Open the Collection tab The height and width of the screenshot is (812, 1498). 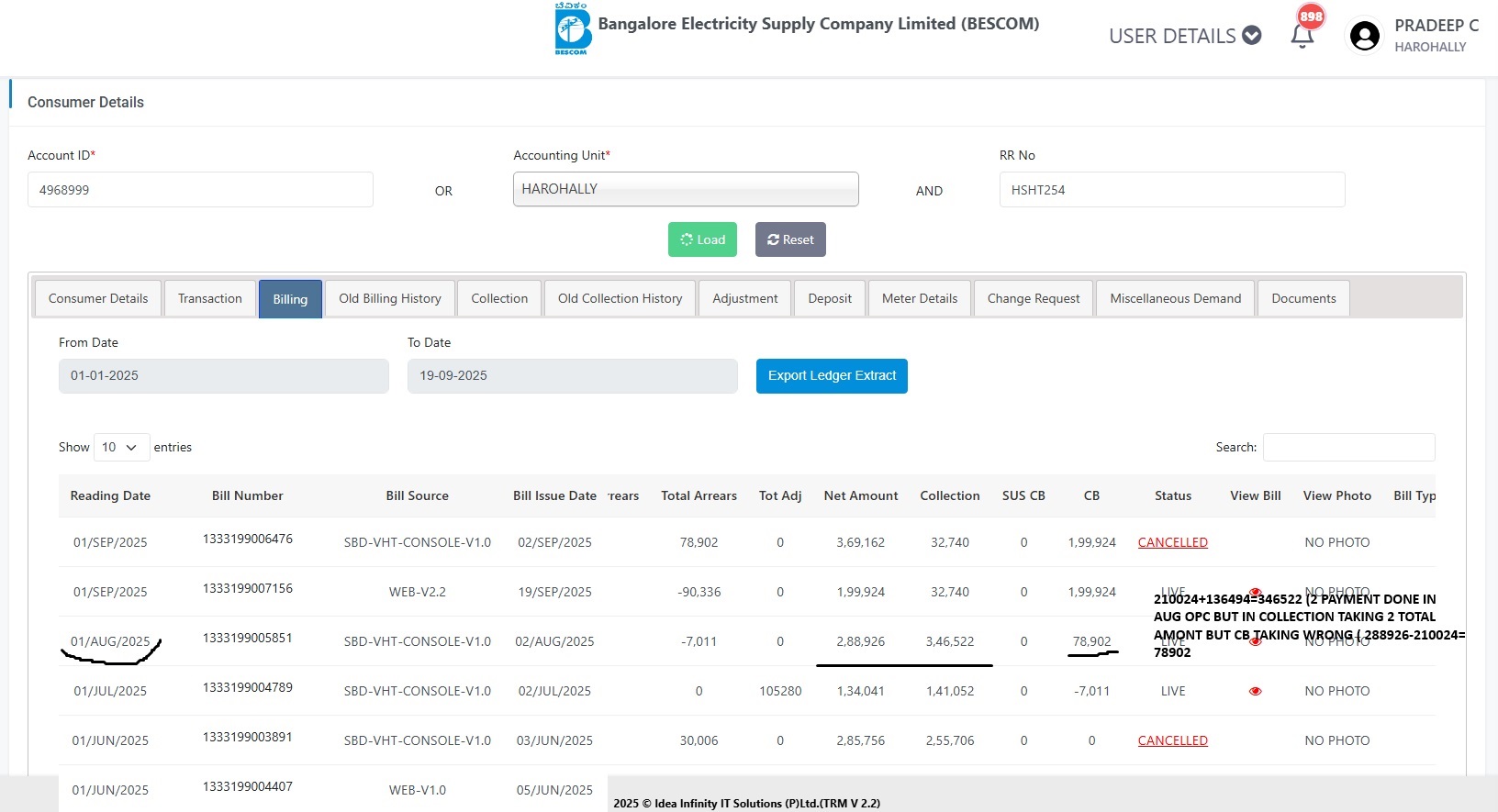pyautogui.click(x=499, y=298)
